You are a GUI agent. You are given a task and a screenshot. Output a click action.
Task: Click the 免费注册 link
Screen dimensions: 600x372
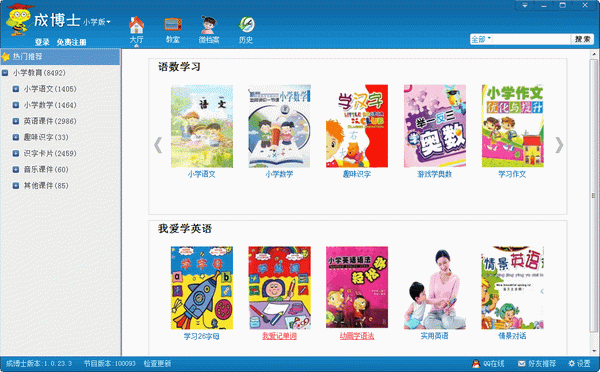click(72, 42)
